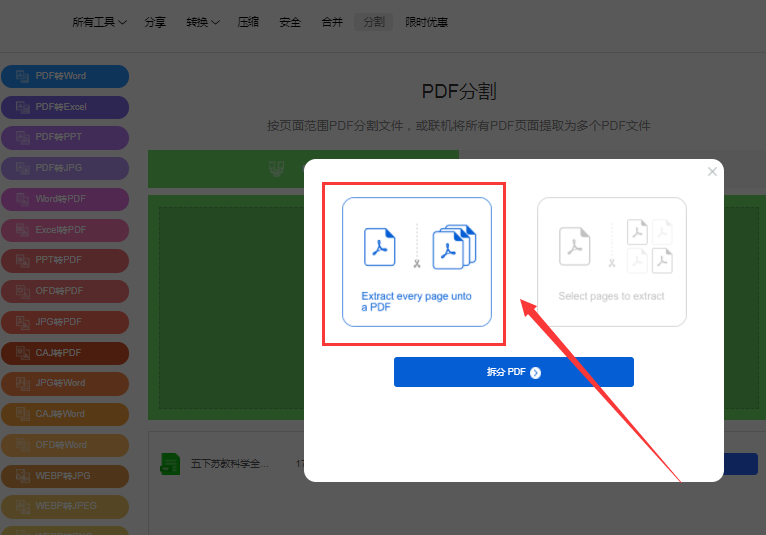Click the PDF转Word sidebar icon
This screenshot has width=766, height=535.
click(x=22, y=76)
